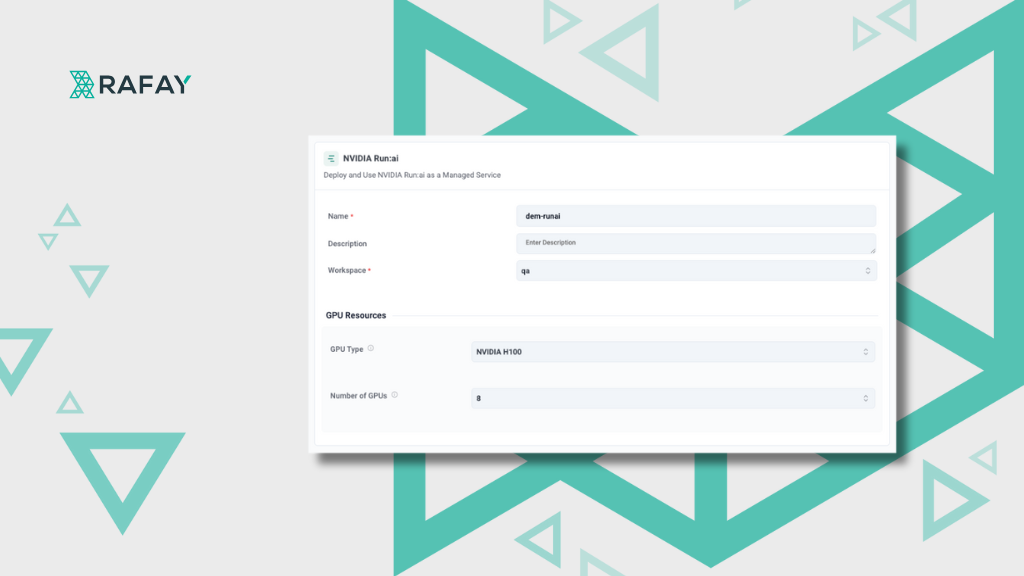Click the Rafay logo

point(130,84)
